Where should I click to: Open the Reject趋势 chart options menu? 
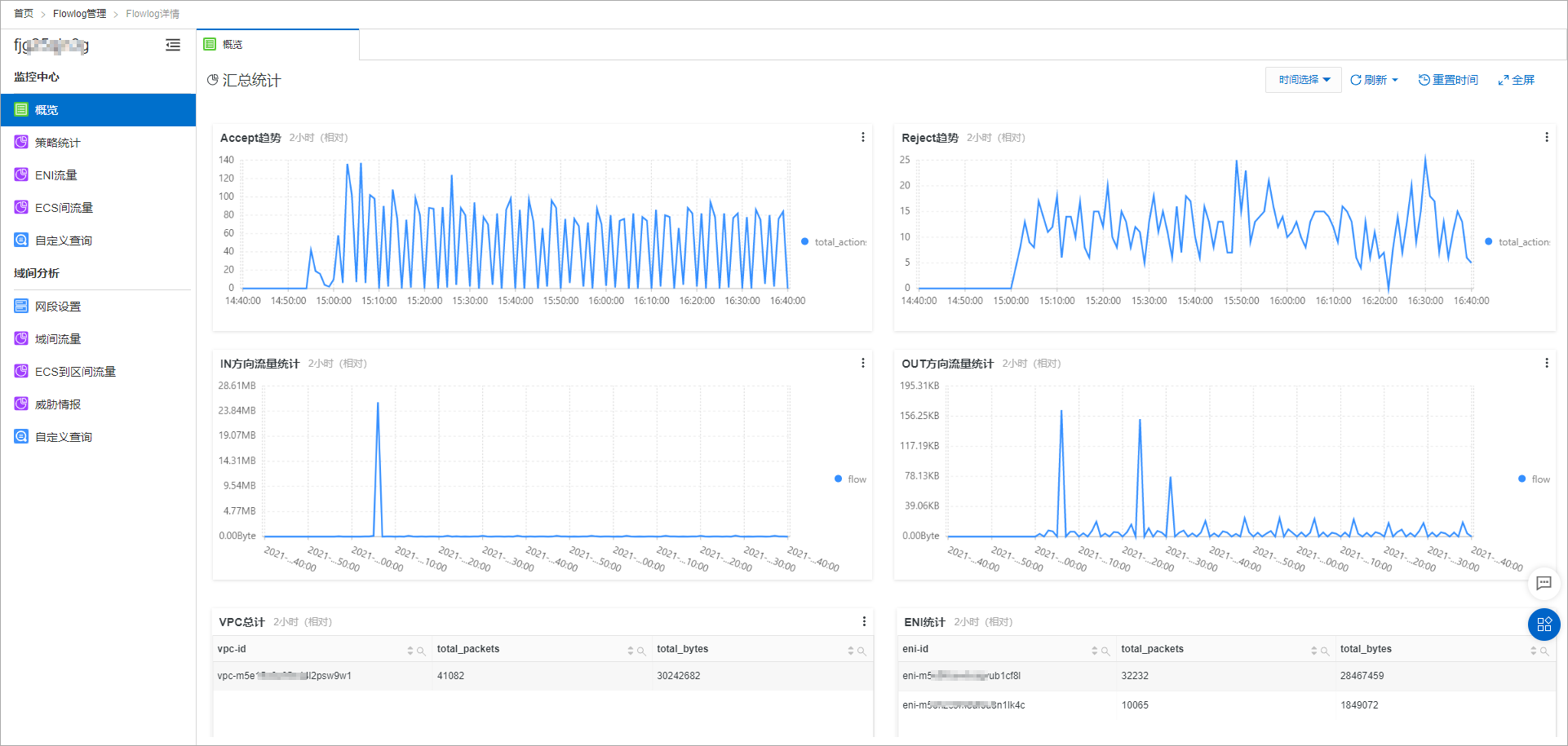[1546, 138]
